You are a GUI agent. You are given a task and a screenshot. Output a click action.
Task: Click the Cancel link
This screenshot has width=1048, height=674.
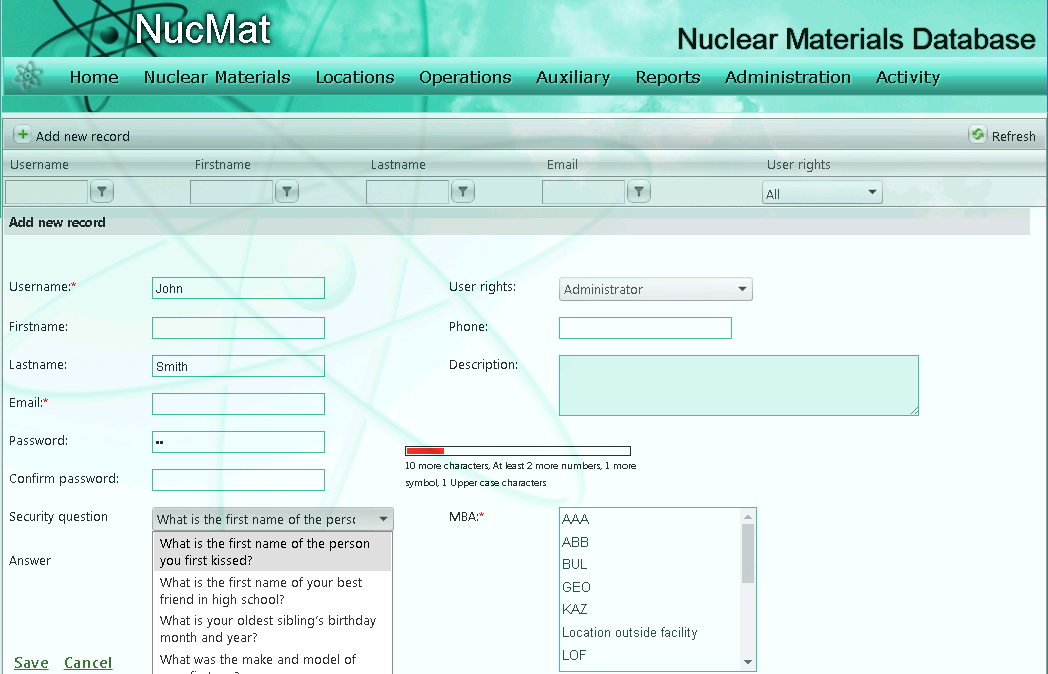click(x=88, y=663)
